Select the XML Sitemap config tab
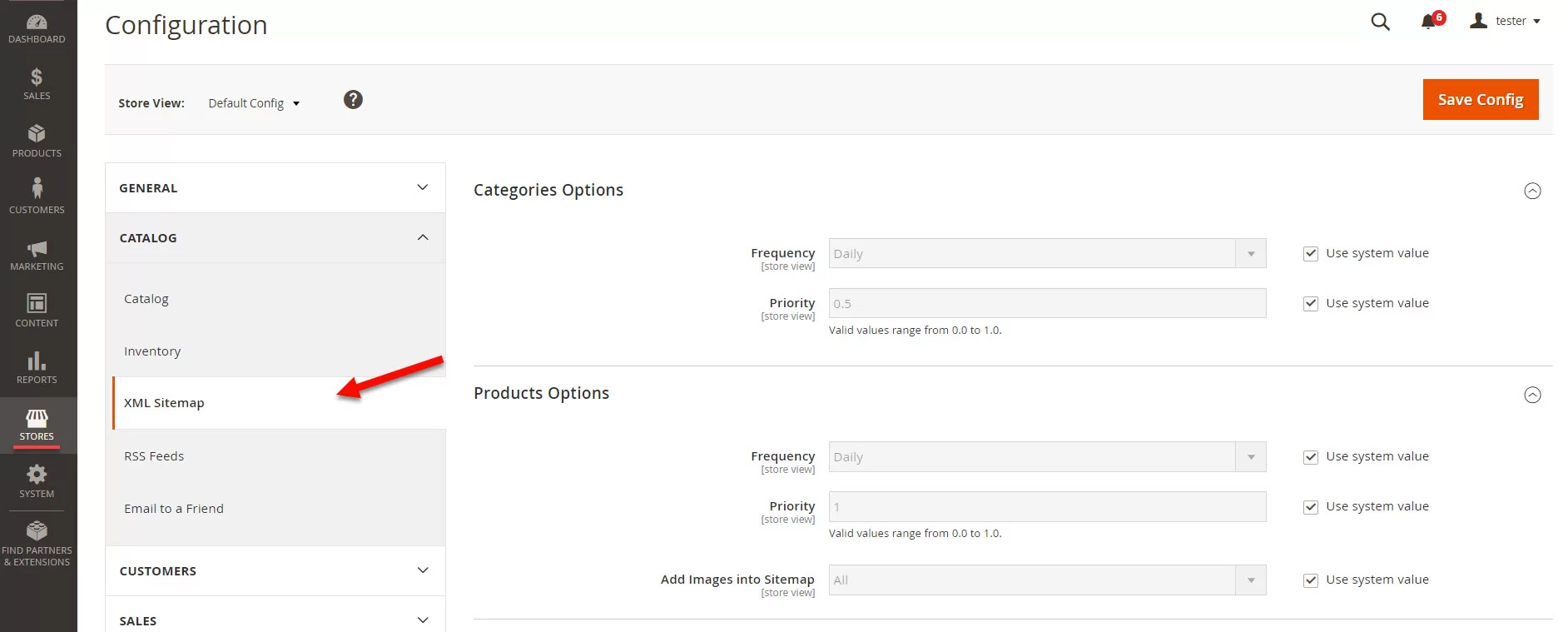This screenshot has width=1568, height=632. pyautogui.click(x=279, y=403)
